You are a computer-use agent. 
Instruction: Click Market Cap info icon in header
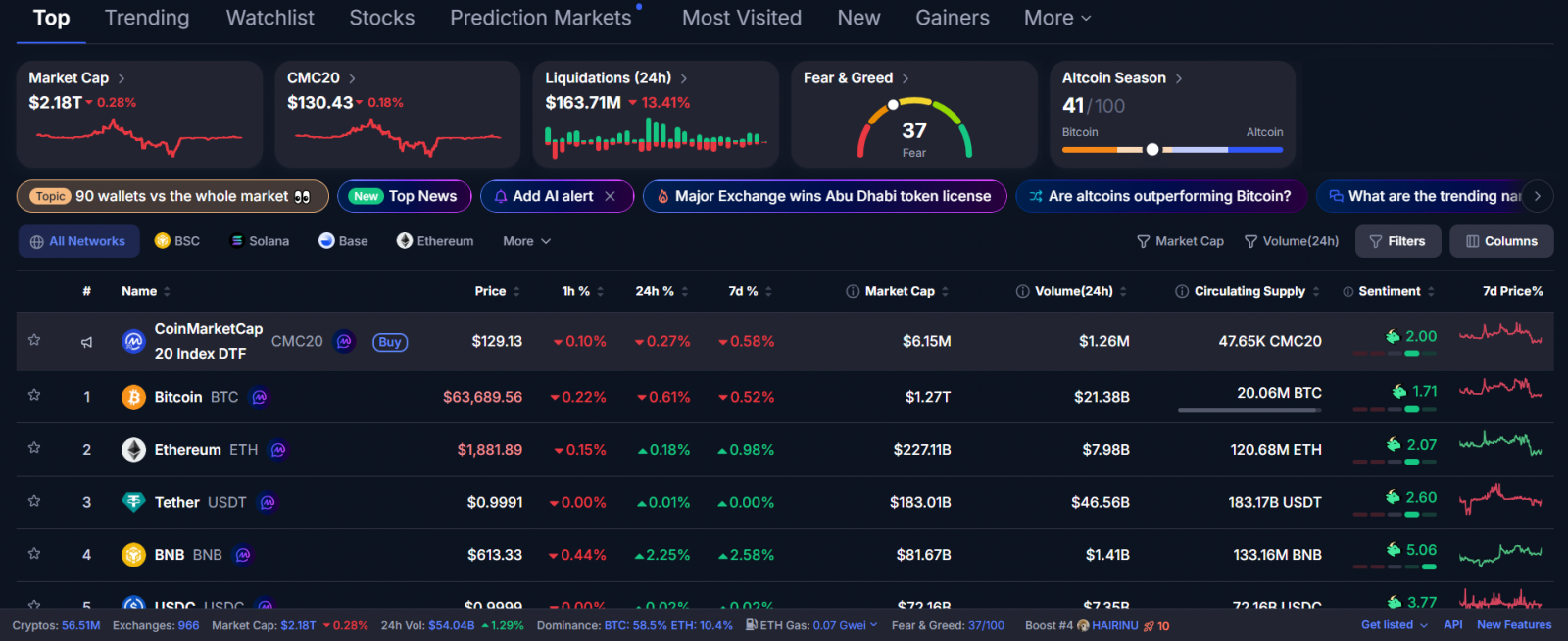[853, 291]
